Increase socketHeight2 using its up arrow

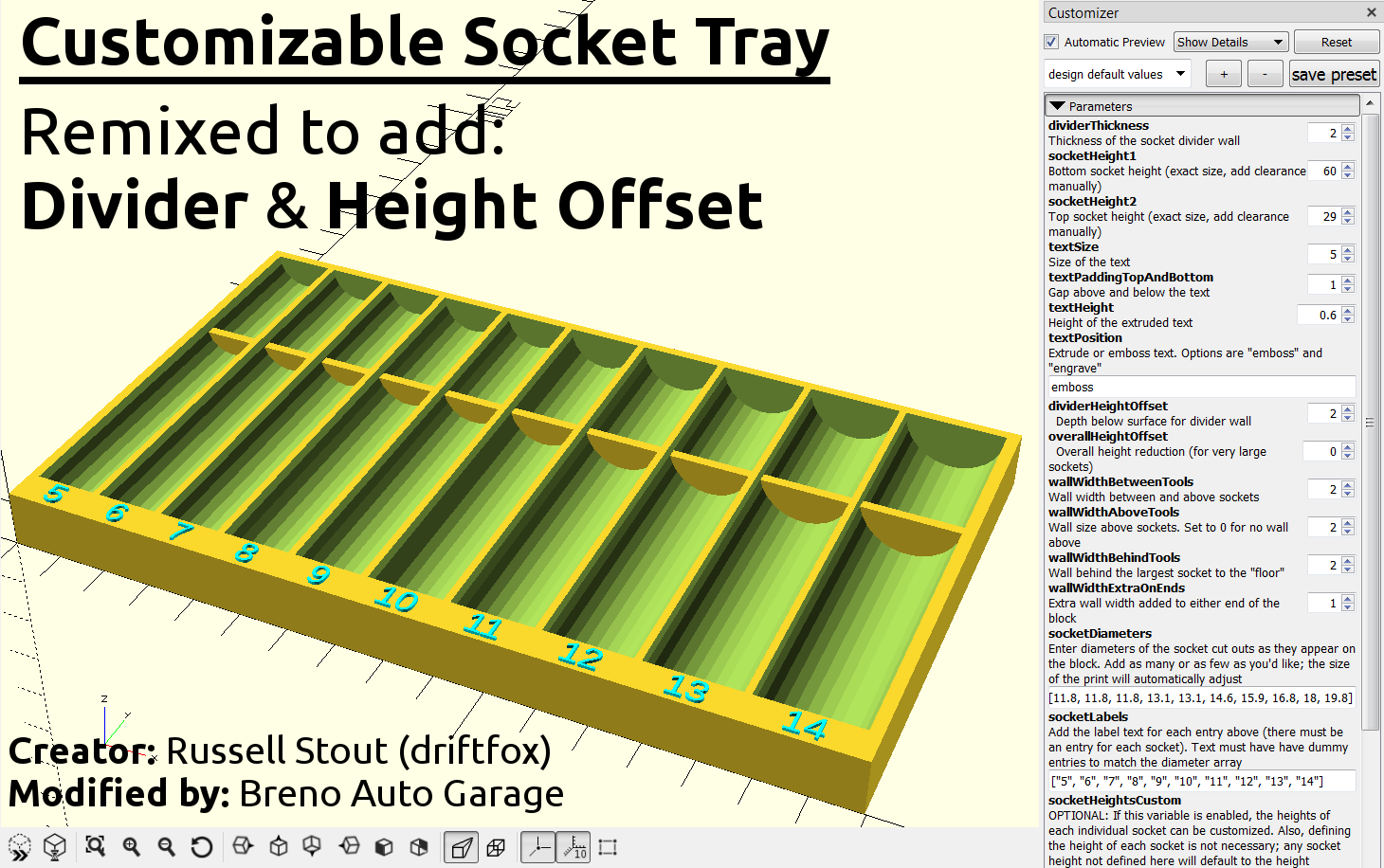pyautogui.click(x=1348, y=211)
